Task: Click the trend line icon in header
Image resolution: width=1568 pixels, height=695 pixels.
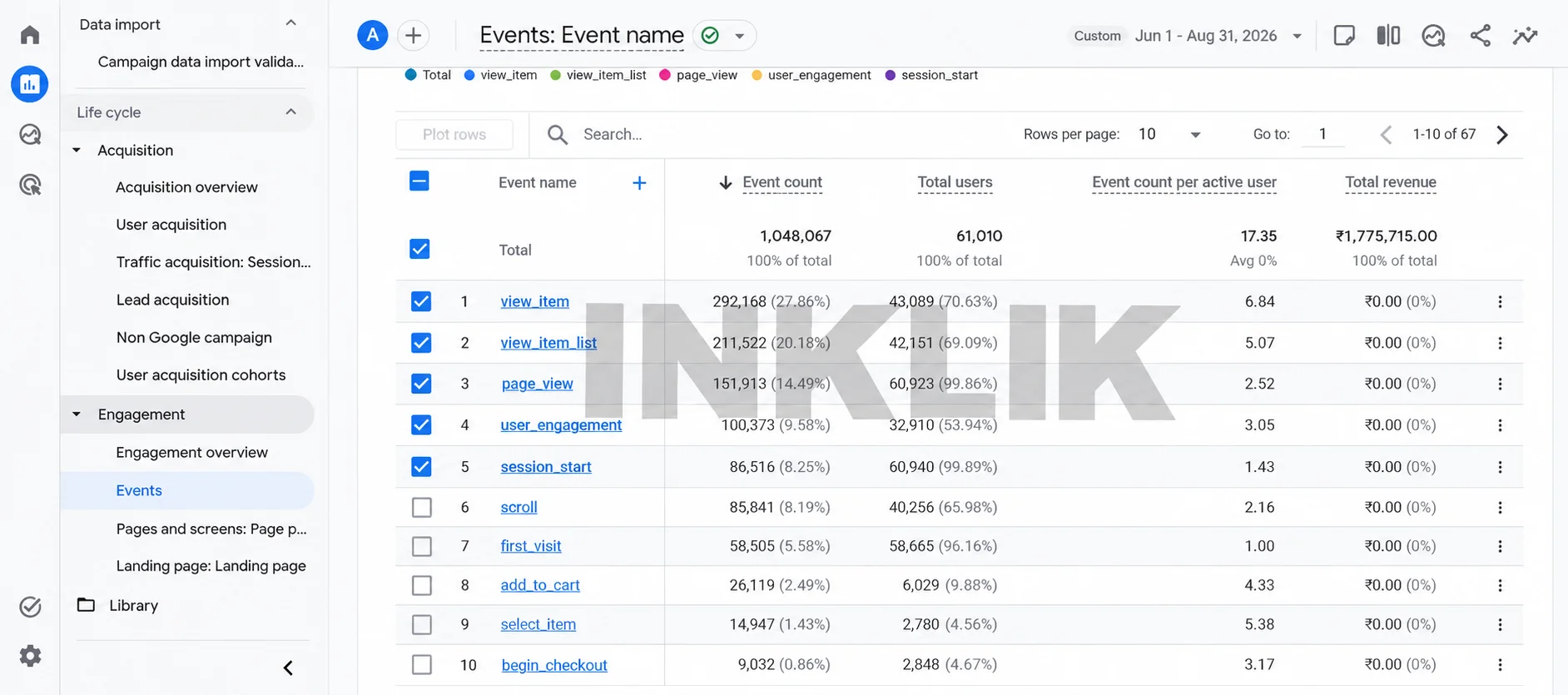Action: 1525,35
